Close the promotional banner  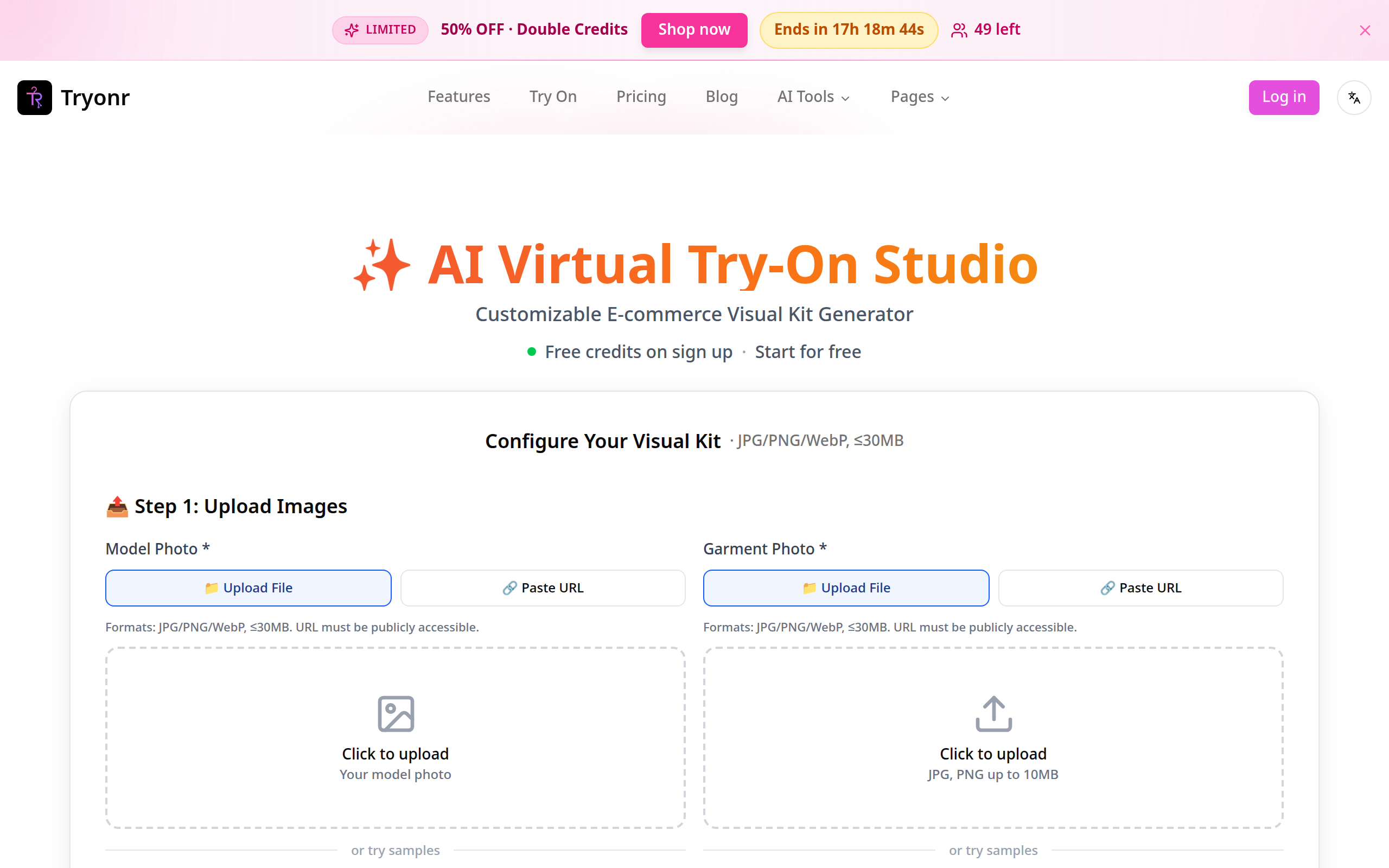(x=1365, y=30)
